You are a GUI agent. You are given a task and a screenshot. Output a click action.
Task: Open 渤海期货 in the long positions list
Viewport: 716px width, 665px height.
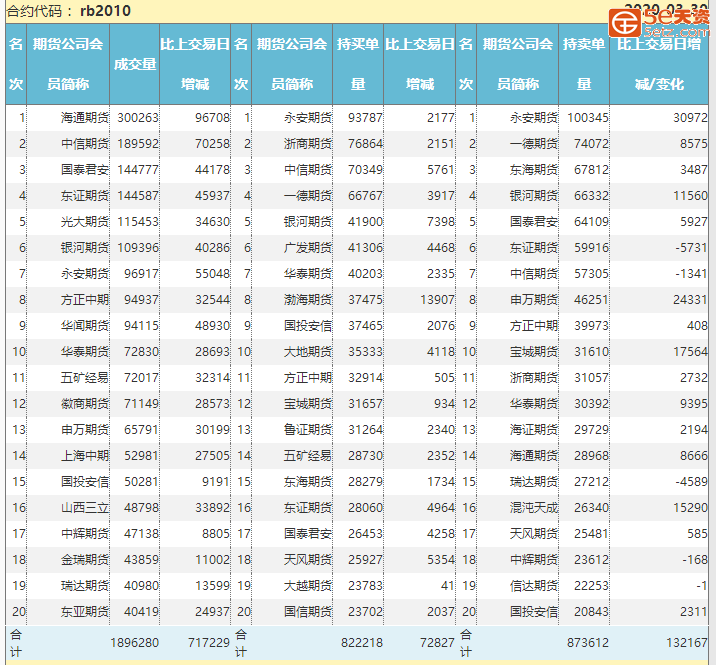tap(308, 299)
